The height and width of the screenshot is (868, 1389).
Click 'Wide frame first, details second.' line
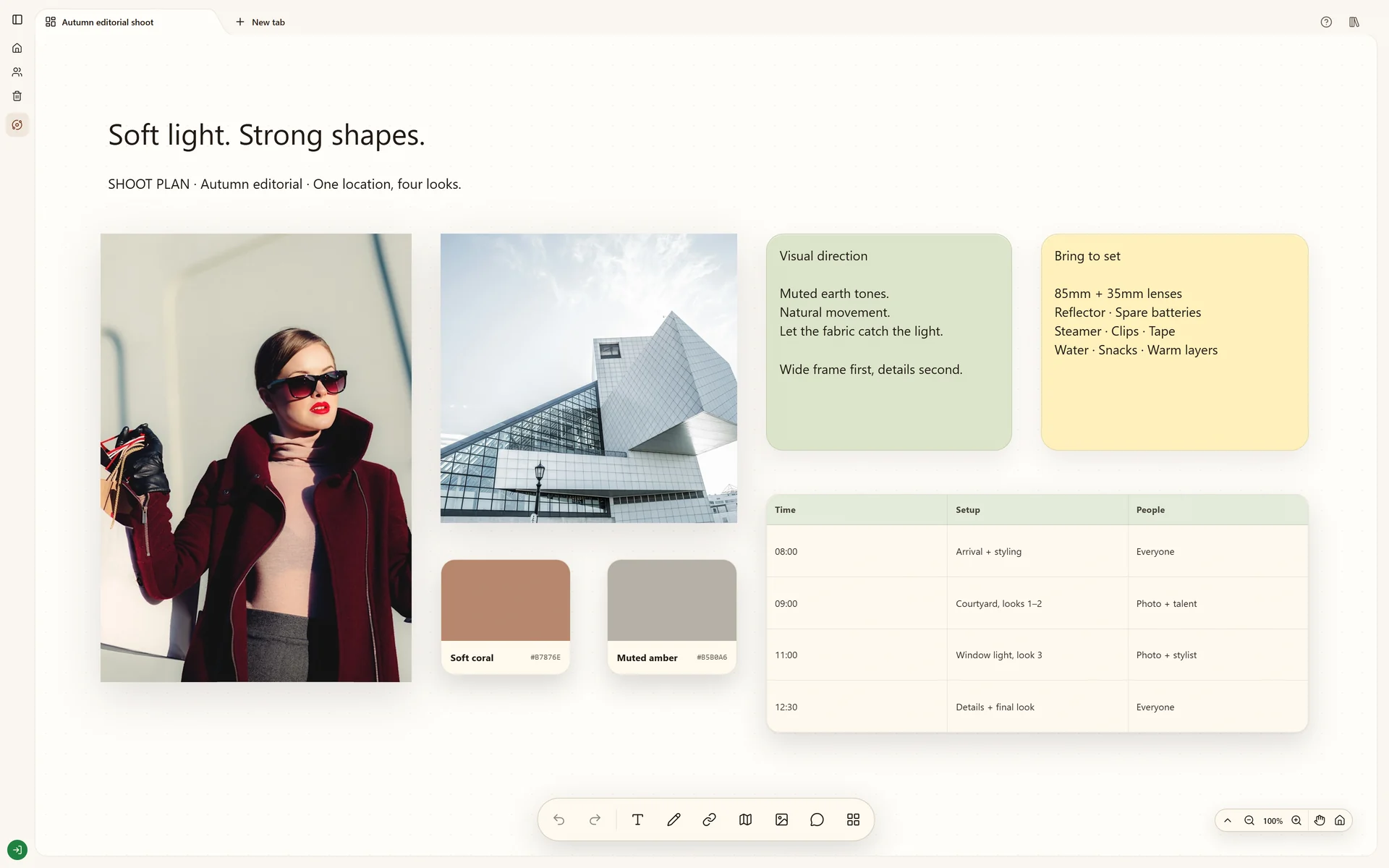tap(871, 370)
